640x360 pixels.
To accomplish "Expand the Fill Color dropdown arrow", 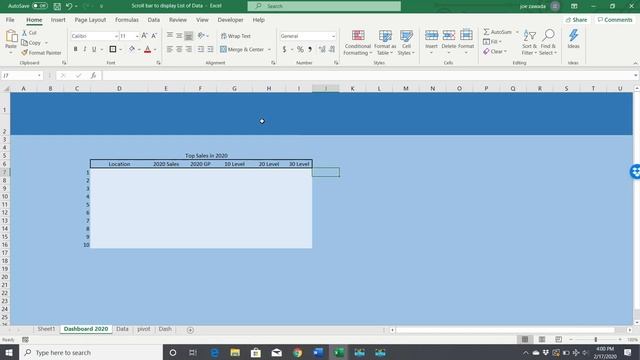I will (x=139, y=50).
